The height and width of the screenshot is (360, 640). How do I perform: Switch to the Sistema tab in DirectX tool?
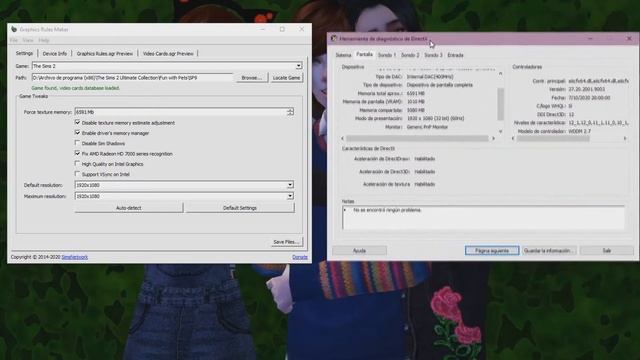point(343,55)
